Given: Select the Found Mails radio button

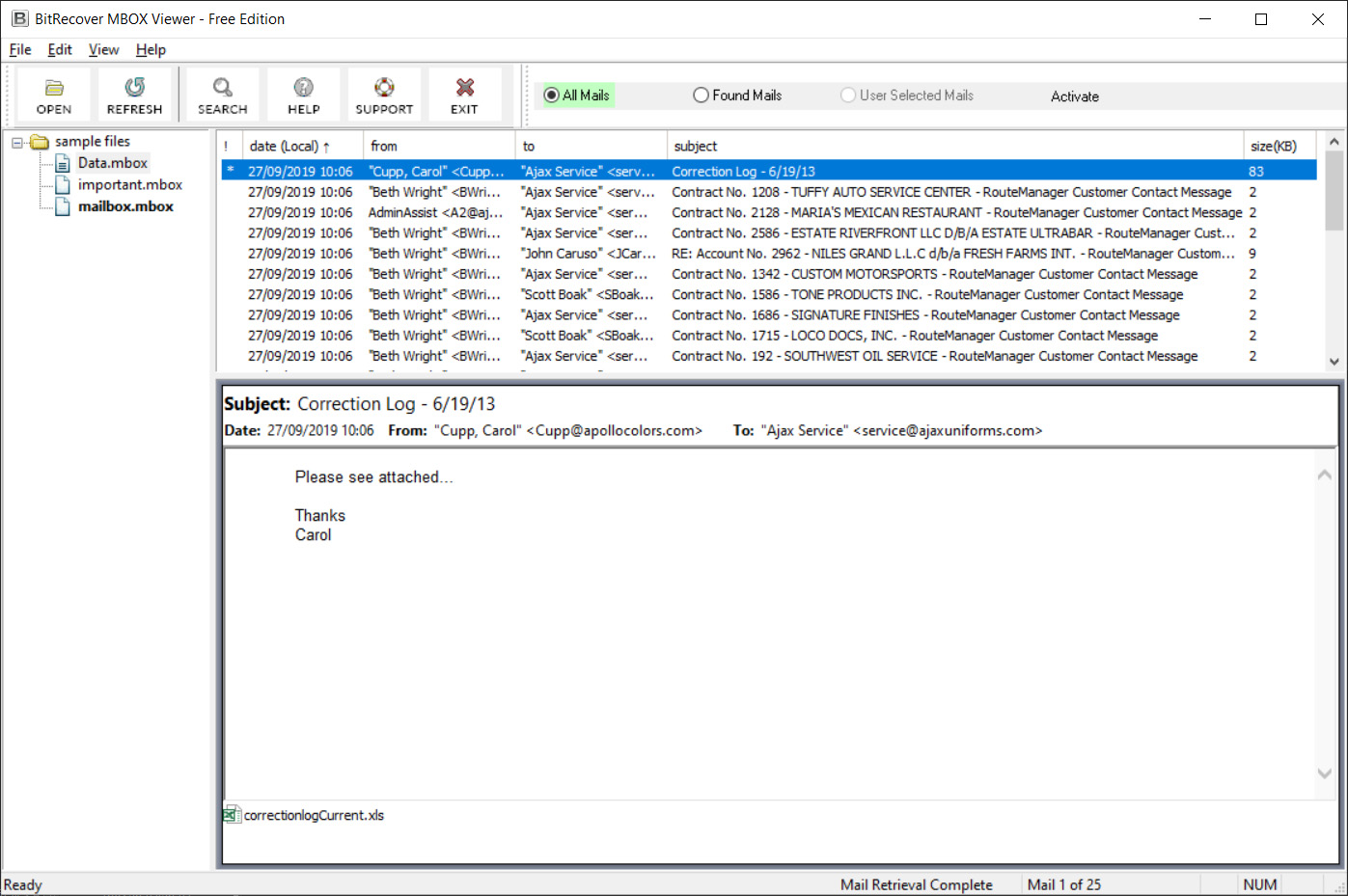Looking at the screenshot, I should [701, 95].
